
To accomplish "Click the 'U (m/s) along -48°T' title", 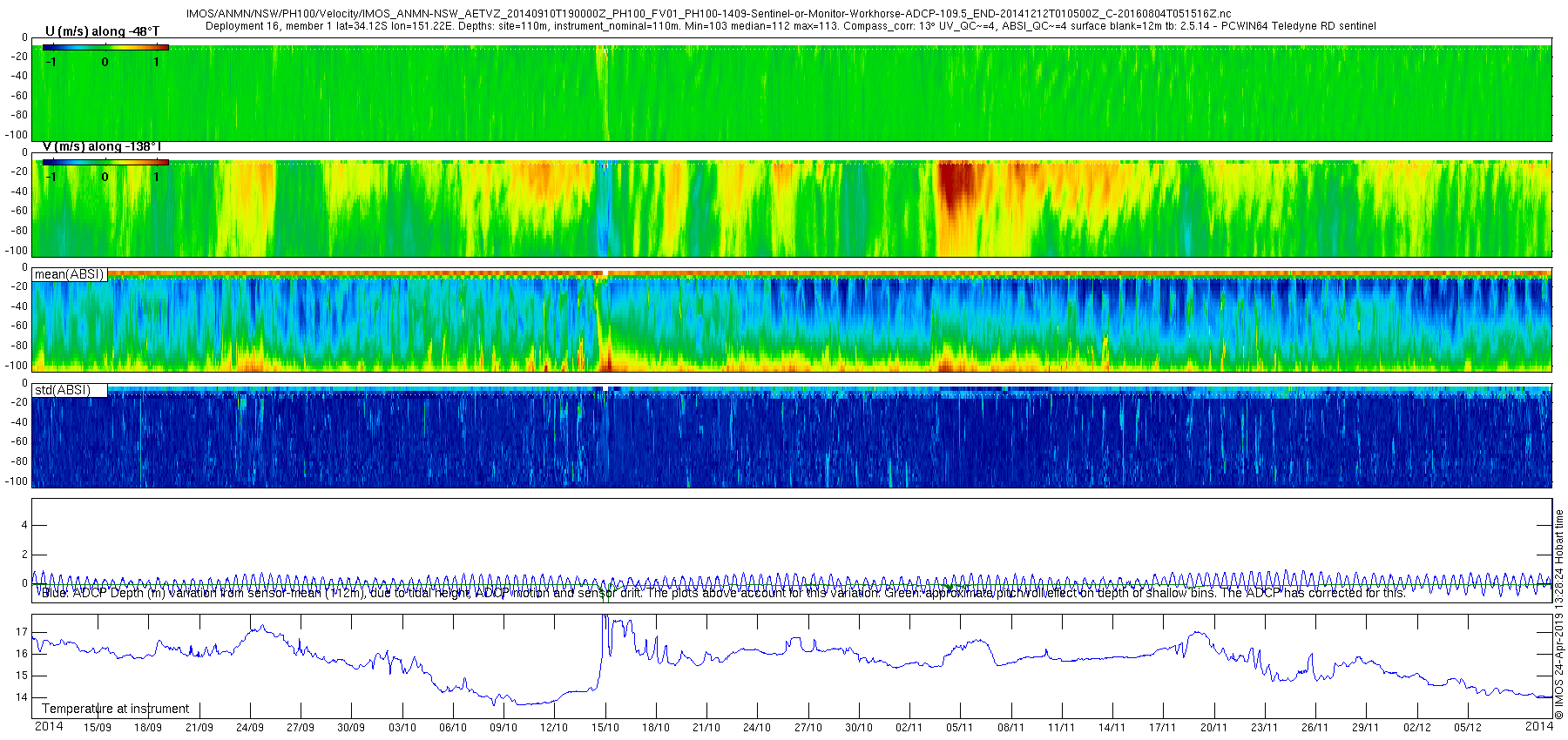I will [x=102, y=31].
